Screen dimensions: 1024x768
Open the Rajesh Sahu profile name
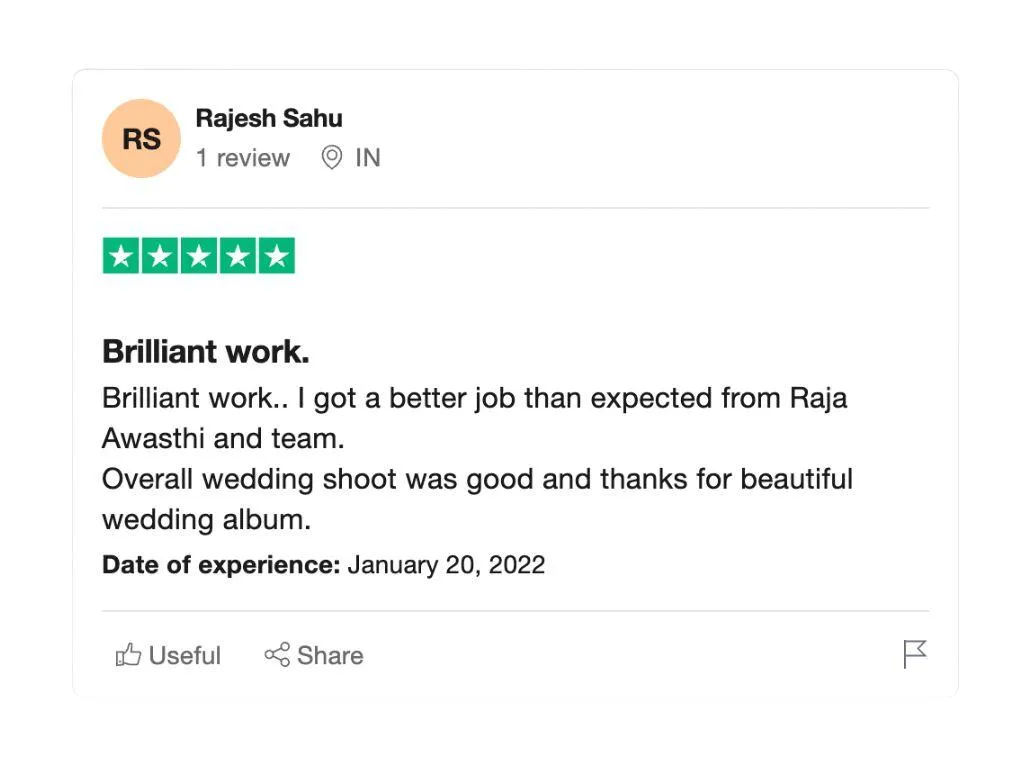pos(269,118)
